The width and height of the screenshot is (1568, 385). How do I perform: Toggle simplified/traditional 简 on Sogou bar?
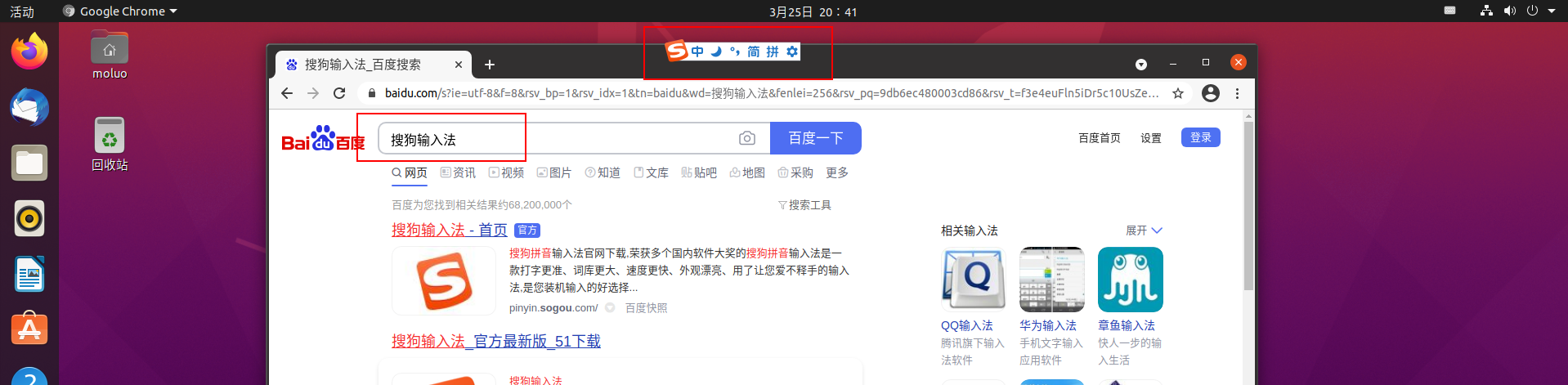pos(754,51)
